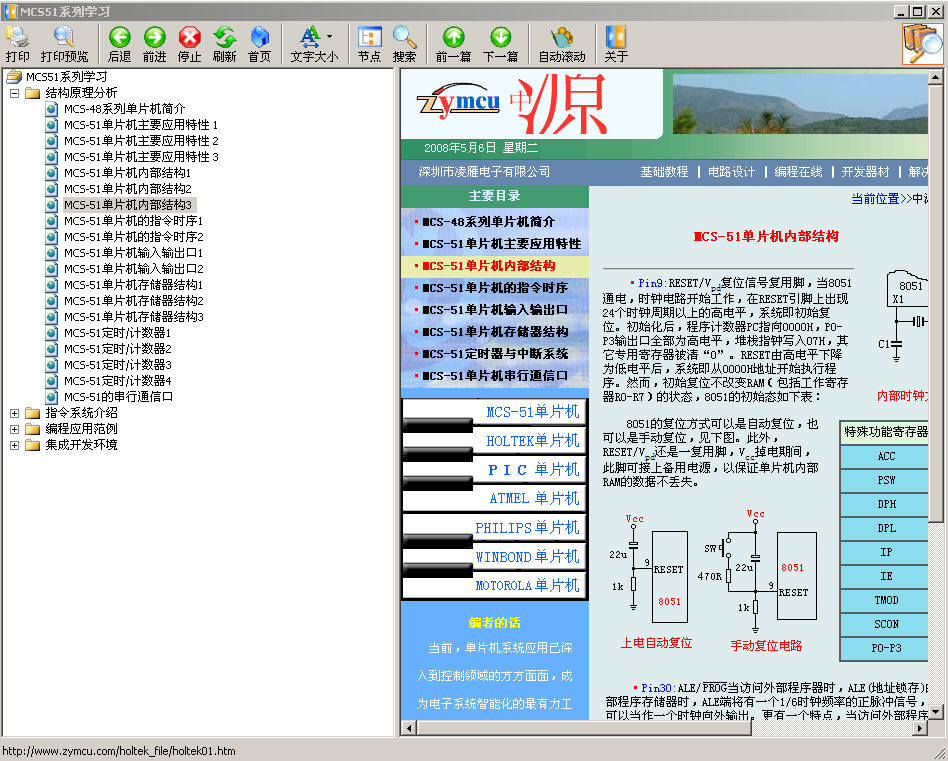Open MCS-51的串行通信口 page
948x761 pixels.
[118, 397]
